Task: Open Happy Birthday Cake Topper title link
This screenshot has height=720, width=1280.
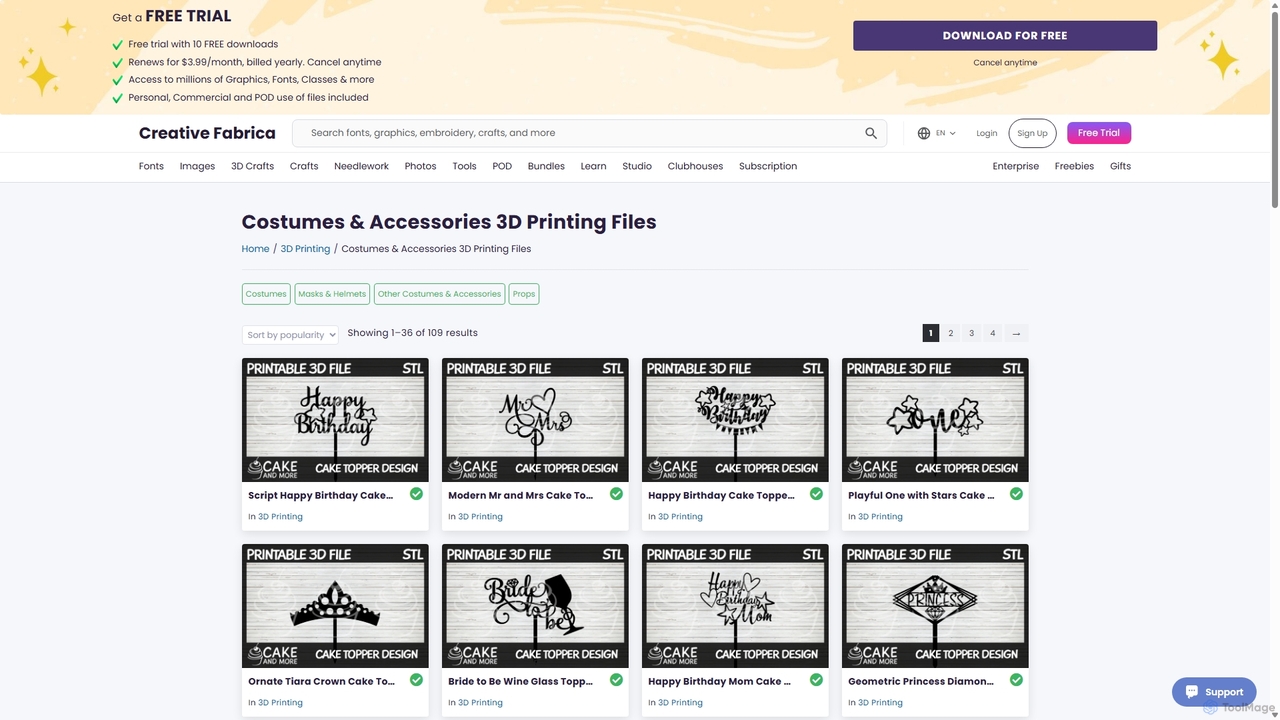Action: pos(721,496)
